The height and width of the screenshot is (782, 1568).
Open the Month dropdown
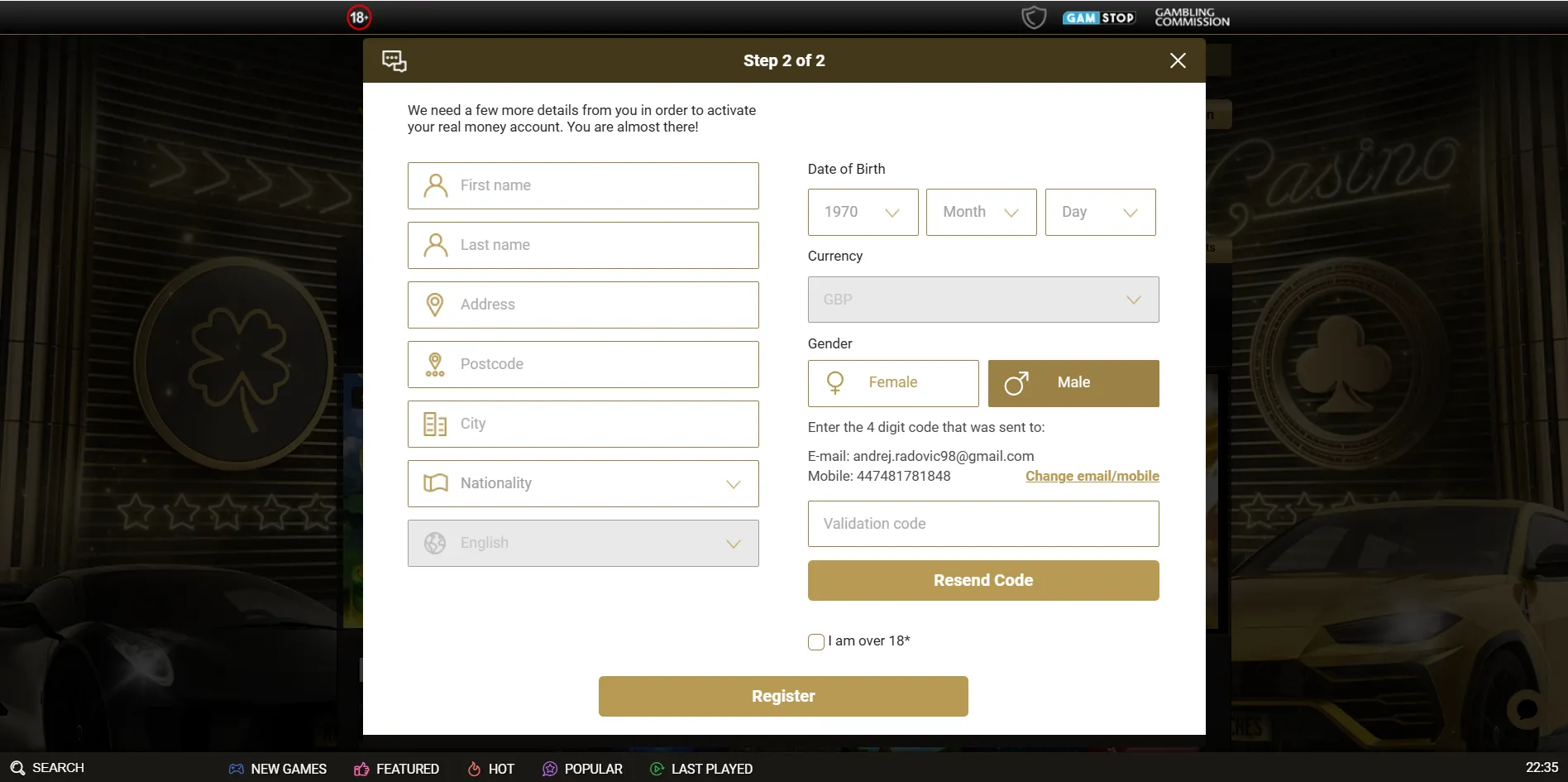tap(981, 212)
